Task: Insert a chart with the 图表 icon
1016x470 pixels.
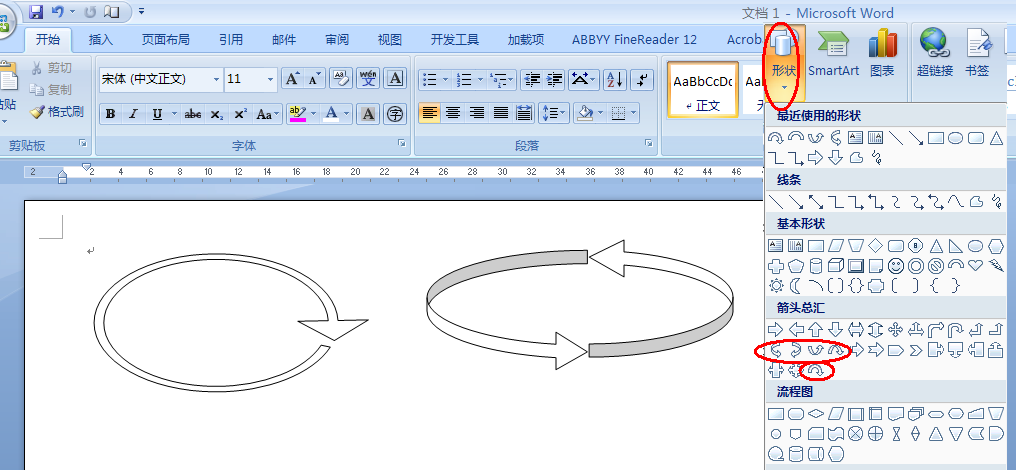Action: point(882,54)
